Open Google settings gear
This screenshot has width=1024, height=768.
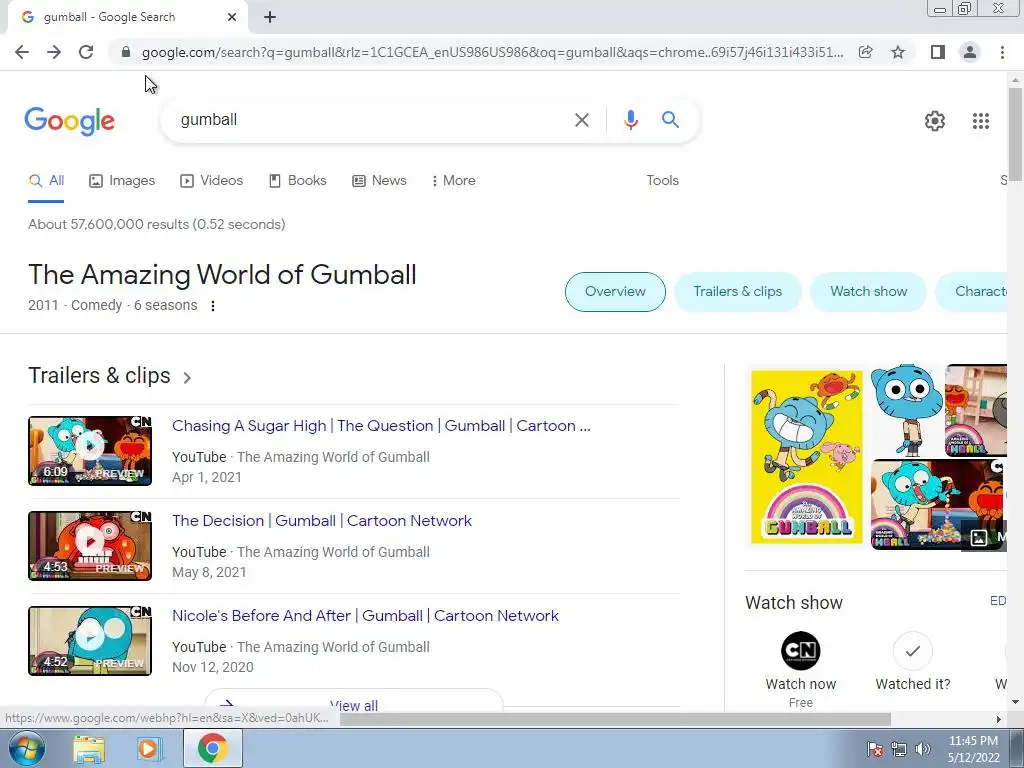click(x=935, y=121)
